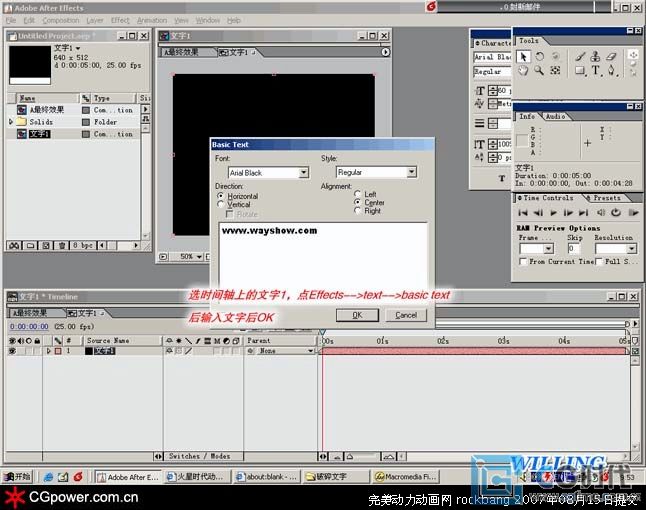
Task: Click the 8 bpc color depth button
Action: coord(82,246)
